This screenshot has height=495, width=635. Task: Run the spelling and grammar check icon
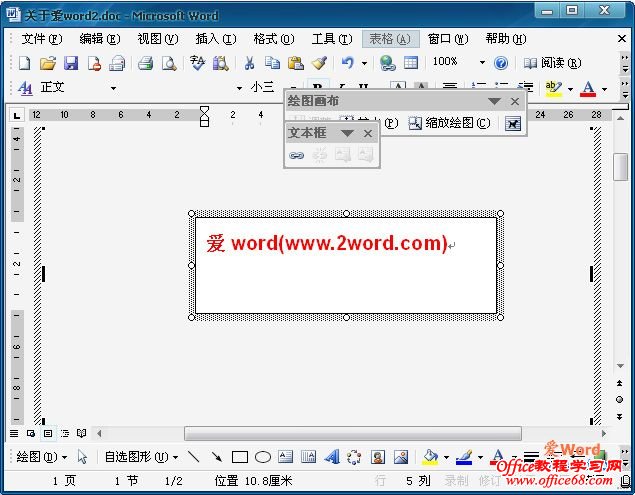click(197, 63)
